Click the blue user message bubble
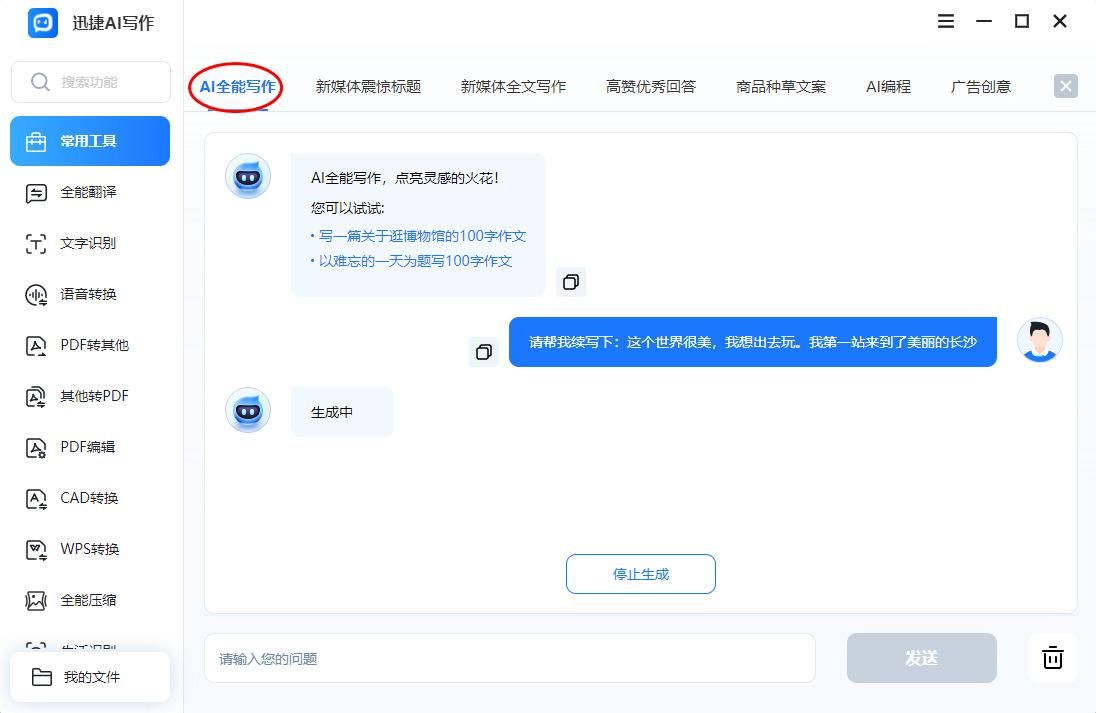 click(753, 342)
